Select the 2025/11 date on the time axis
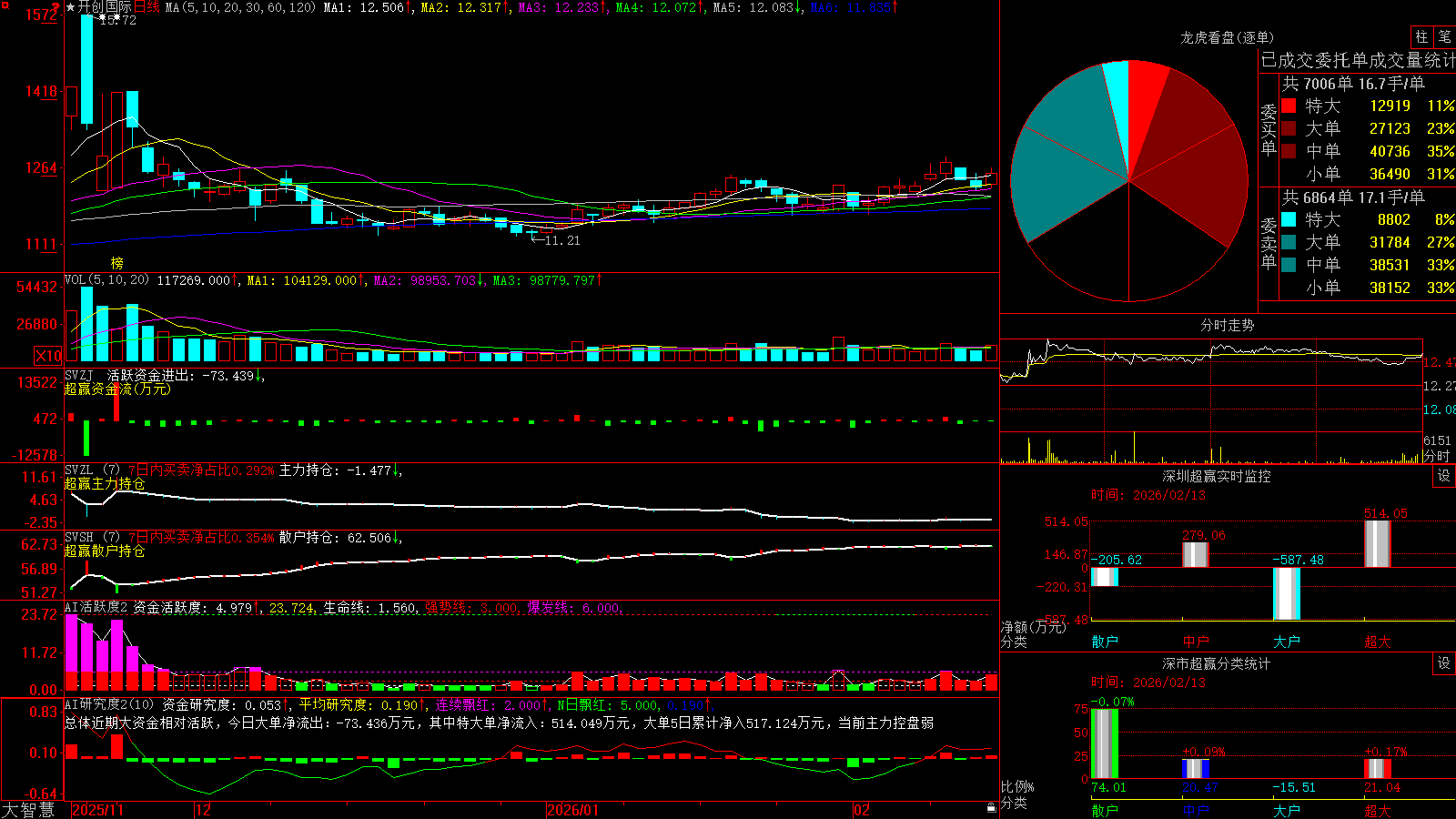Image resolution: width=1456 pixels, height=819 pixels. pos(97,810)
